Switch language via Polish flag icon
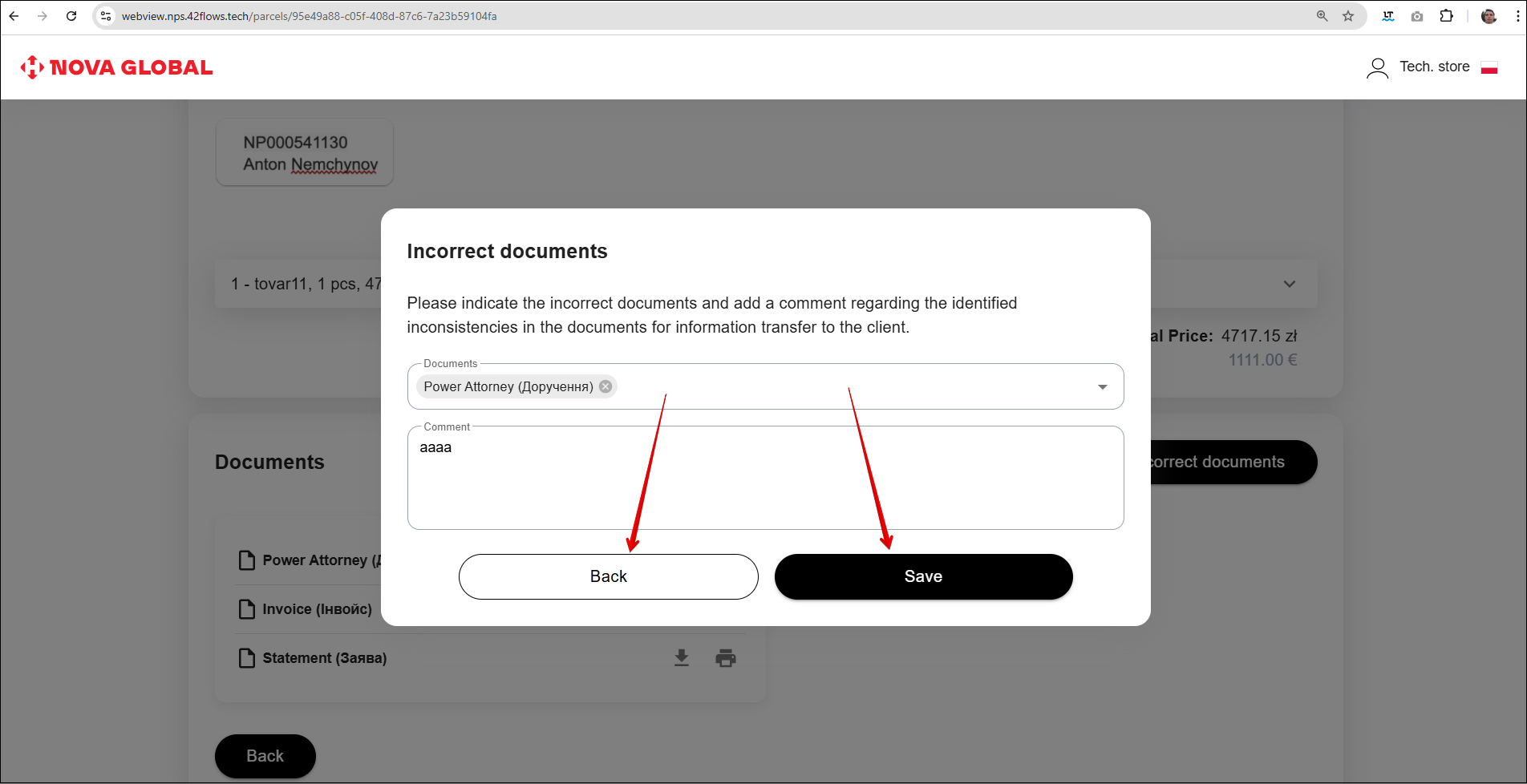The height and width of the screenshot is (784, 1527). point(1489,67)
